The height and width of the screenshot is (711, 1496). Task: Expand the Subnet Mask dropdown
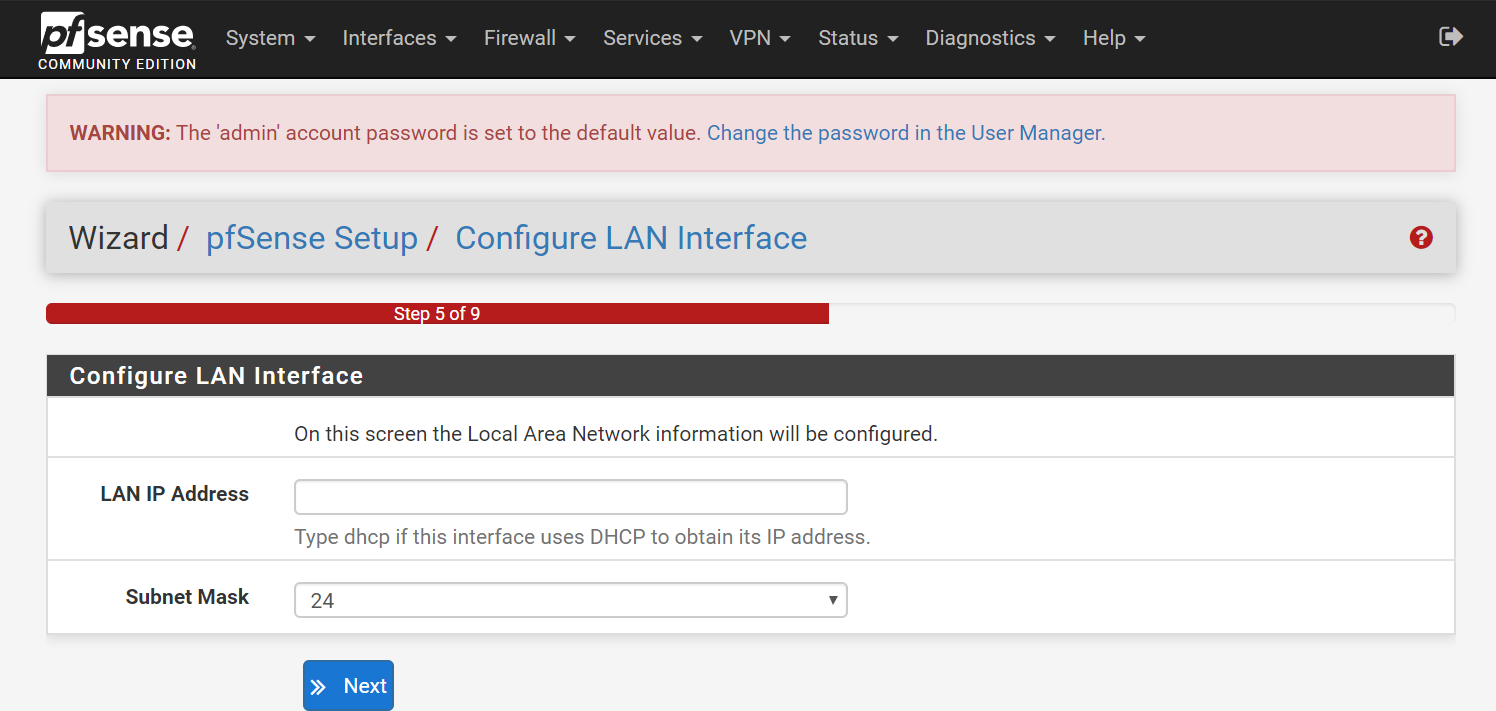click(x=571, y=600)
